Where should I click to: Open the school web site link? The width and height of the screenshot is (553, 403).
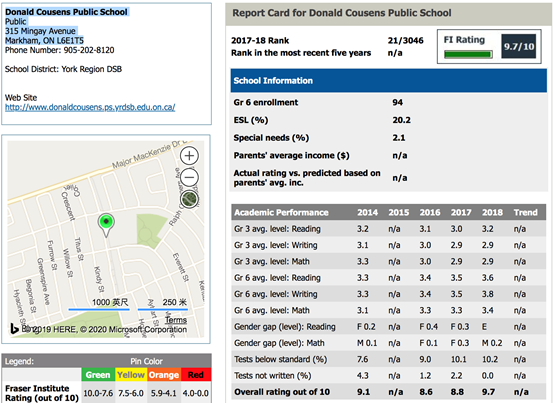coord(90,107)
